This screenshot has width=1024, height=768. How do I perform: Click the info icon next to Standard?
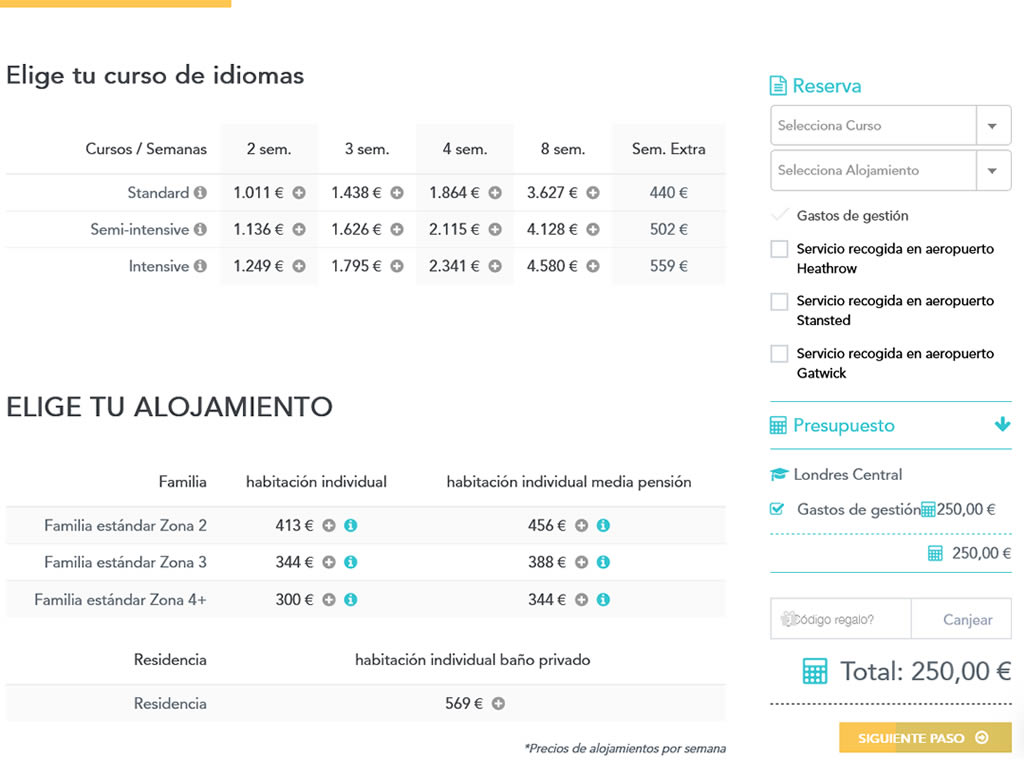(x=200, y=193)
